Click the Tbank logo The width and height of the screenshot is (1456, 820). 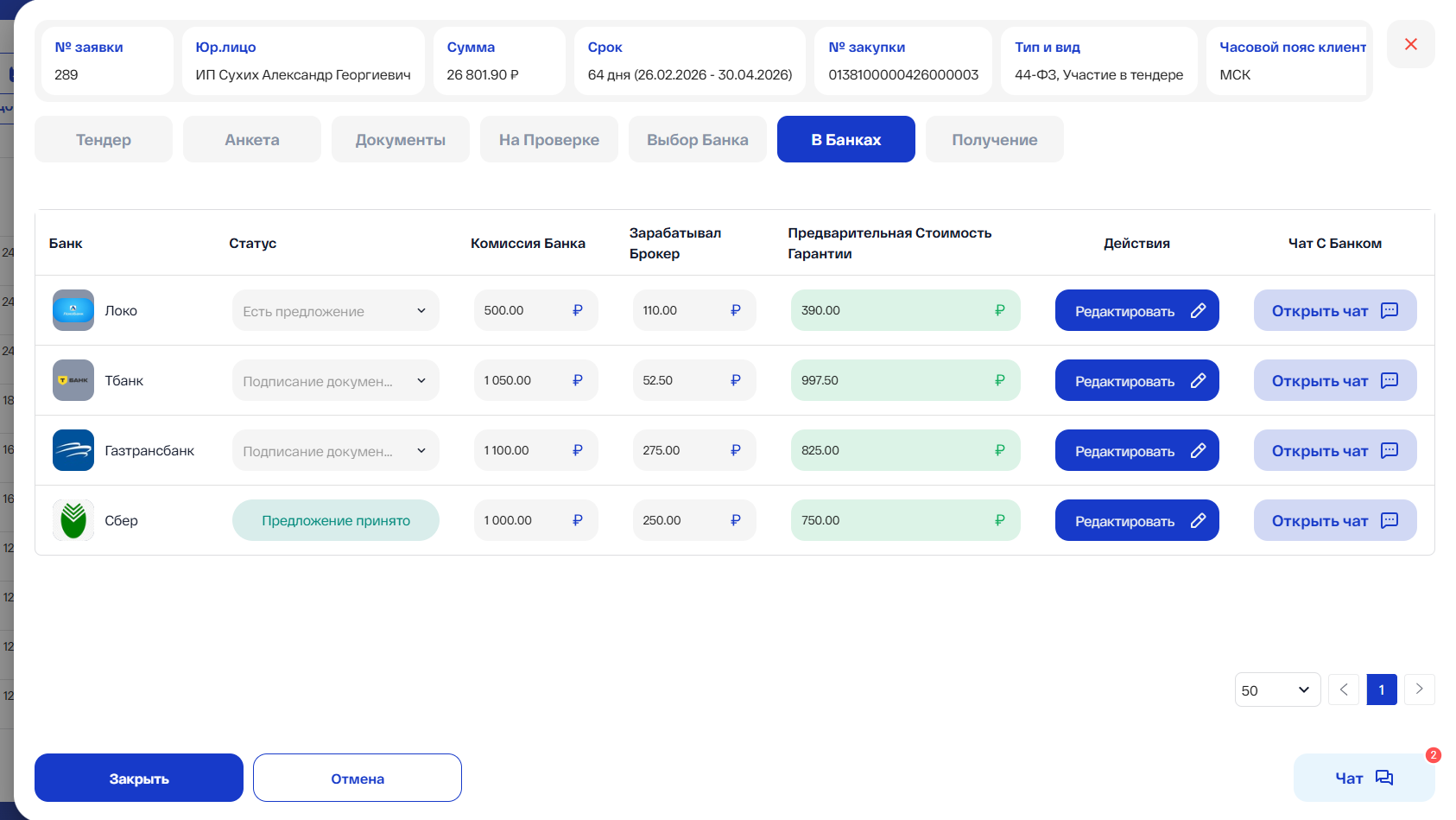click(x=73, y=380)
